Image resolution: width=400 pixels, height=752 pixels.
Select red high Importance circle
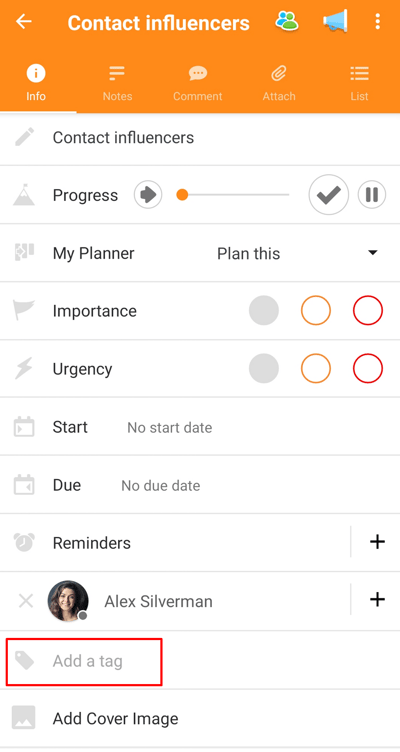368,310
